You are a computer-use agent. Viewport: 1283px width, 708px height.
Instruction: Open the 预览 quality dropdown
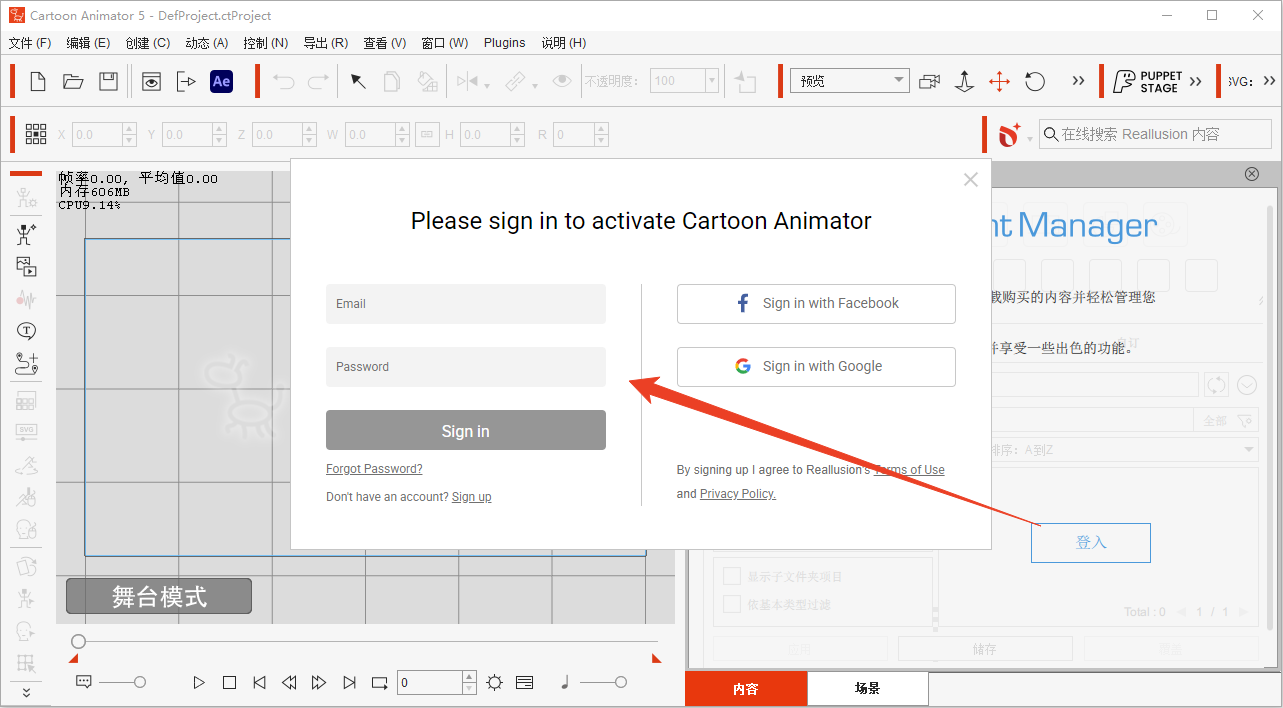click(848, 81)
